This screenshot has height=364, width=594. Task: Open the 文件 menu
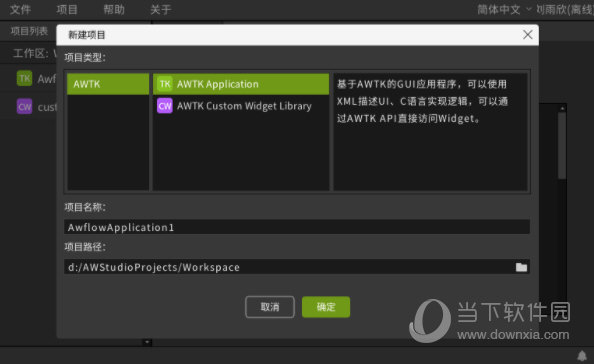(x=20, y=9)
